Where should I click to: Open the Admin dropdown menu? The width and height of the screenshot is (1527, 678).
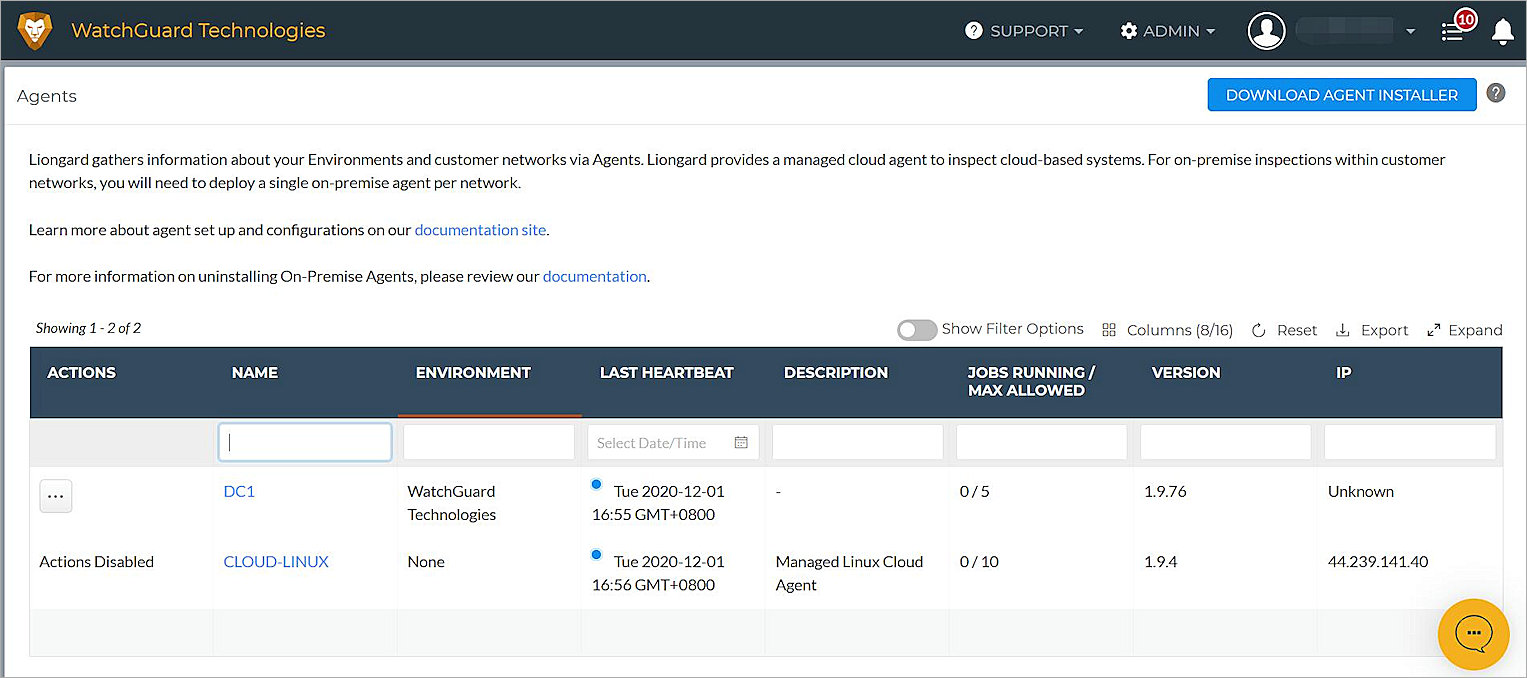[1168, 31]
